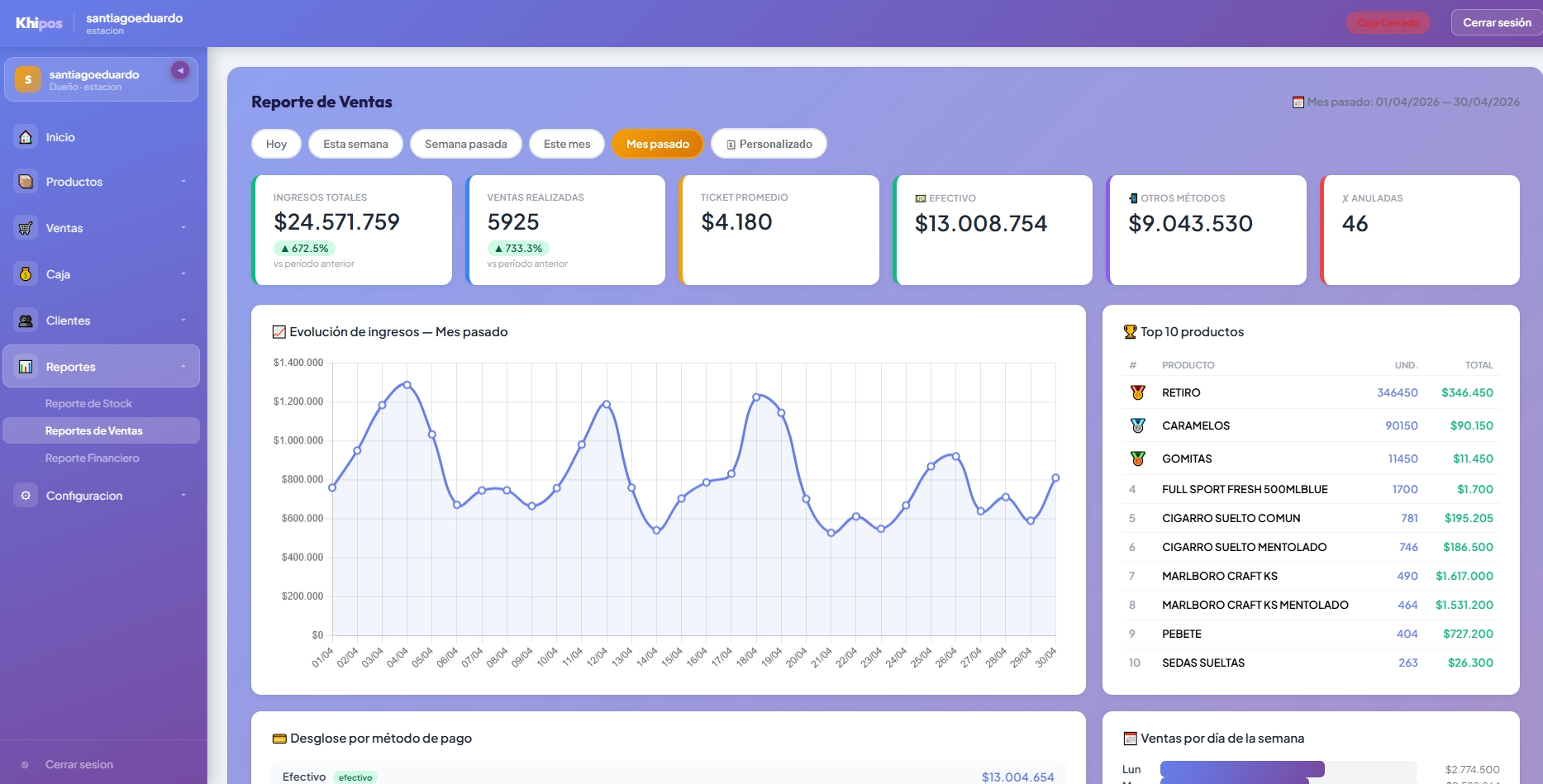Viewport: 1543px width, 784px height.
Task: Click the Otros Métodos card icon
Action: coord(1133,198)
